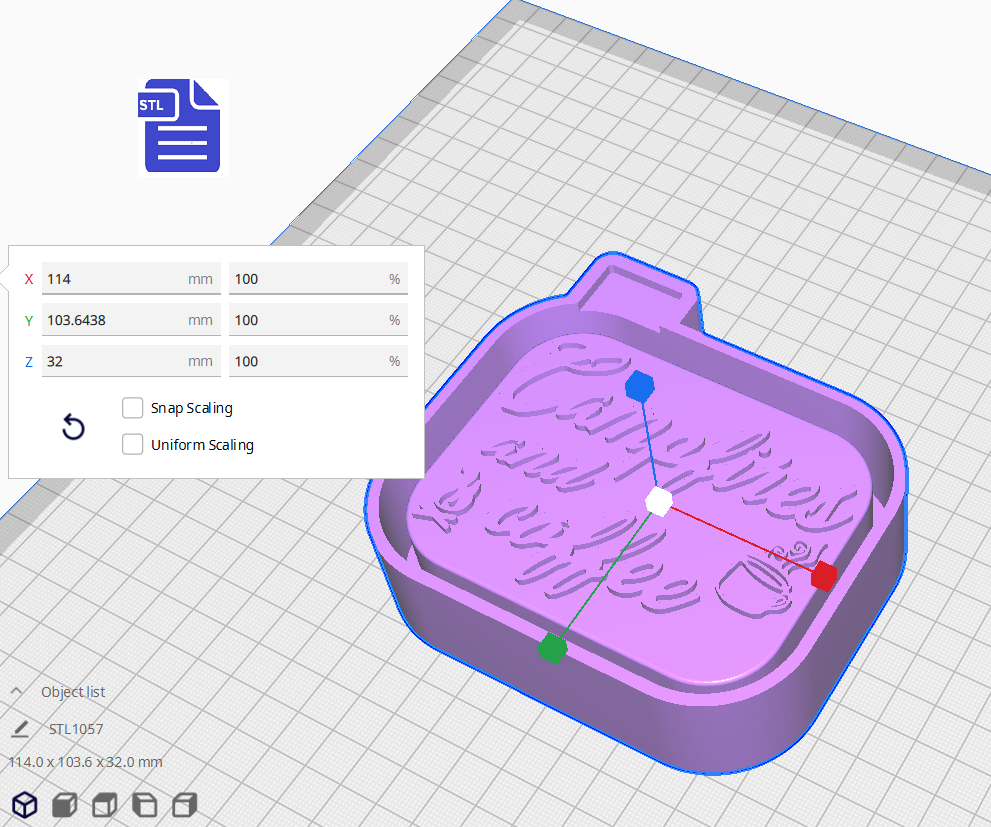This screenshot has width=991, height=827.
Task: Select the right side view cube icon
Action: click(x=185, y=804)
